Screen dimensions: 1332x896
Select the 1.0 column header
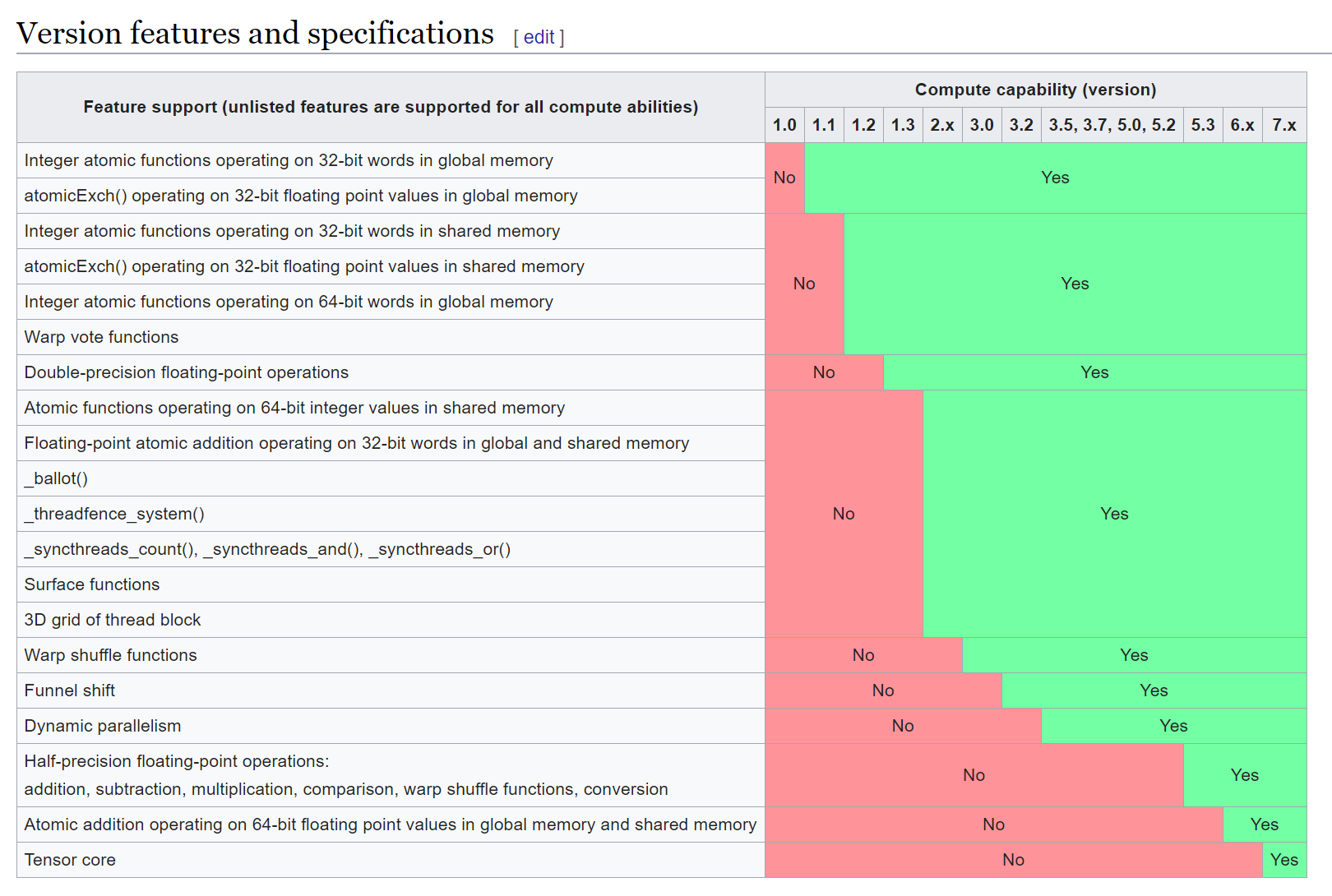(784, 124)
